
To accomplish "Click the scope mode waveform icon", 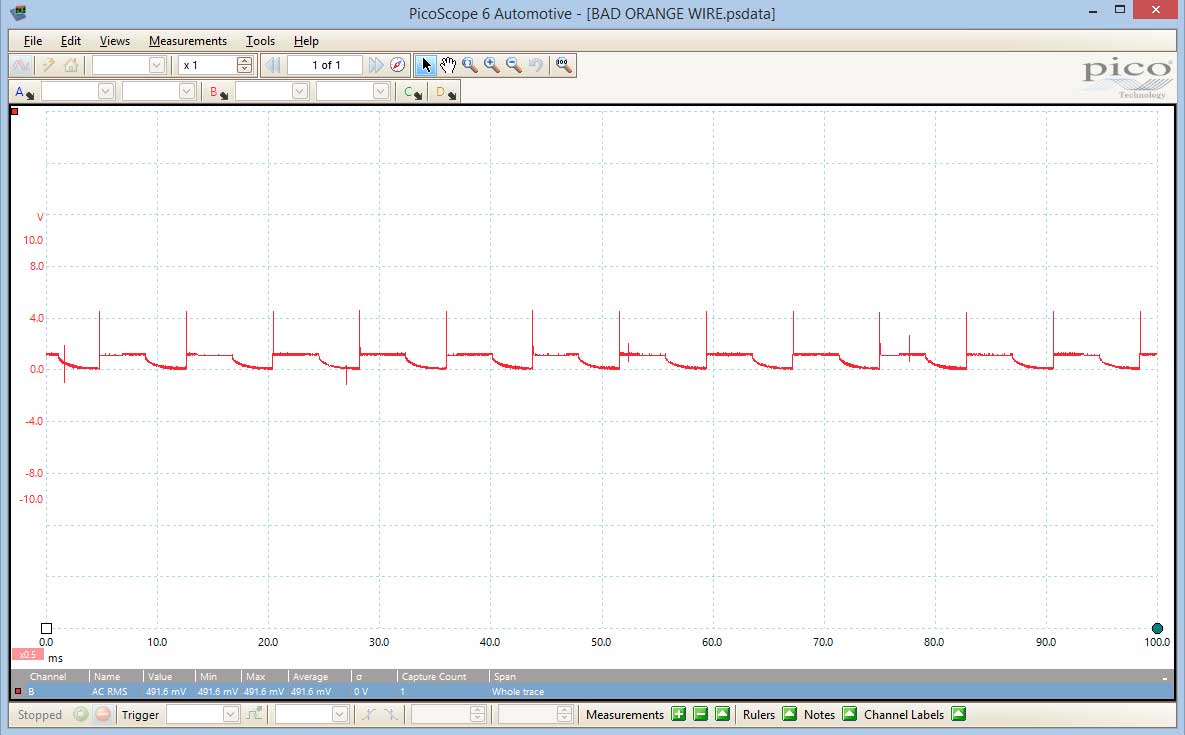I will click(x=21, y=65).
